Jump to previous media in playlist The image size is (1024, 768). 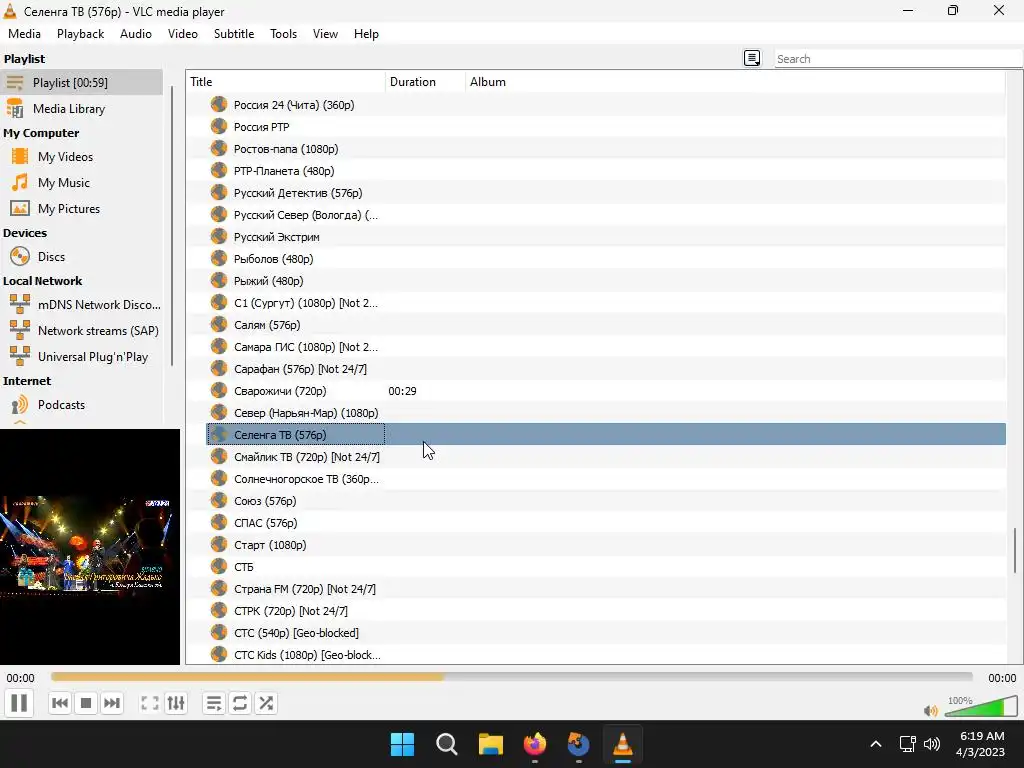pos(59,703)
